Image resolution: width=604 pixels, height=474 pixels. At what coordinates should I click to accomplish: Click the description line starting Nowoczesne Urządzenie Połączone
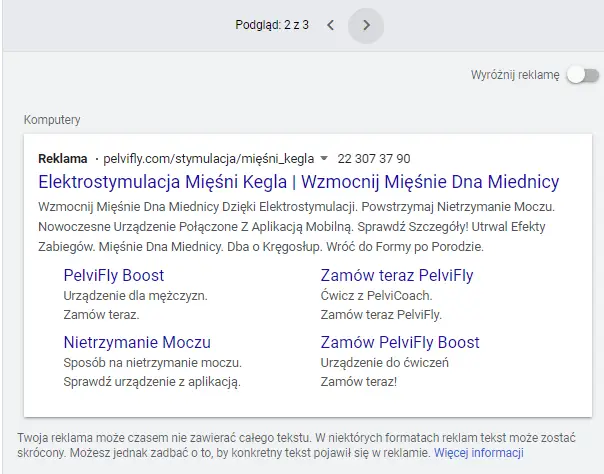click(292, 227)
